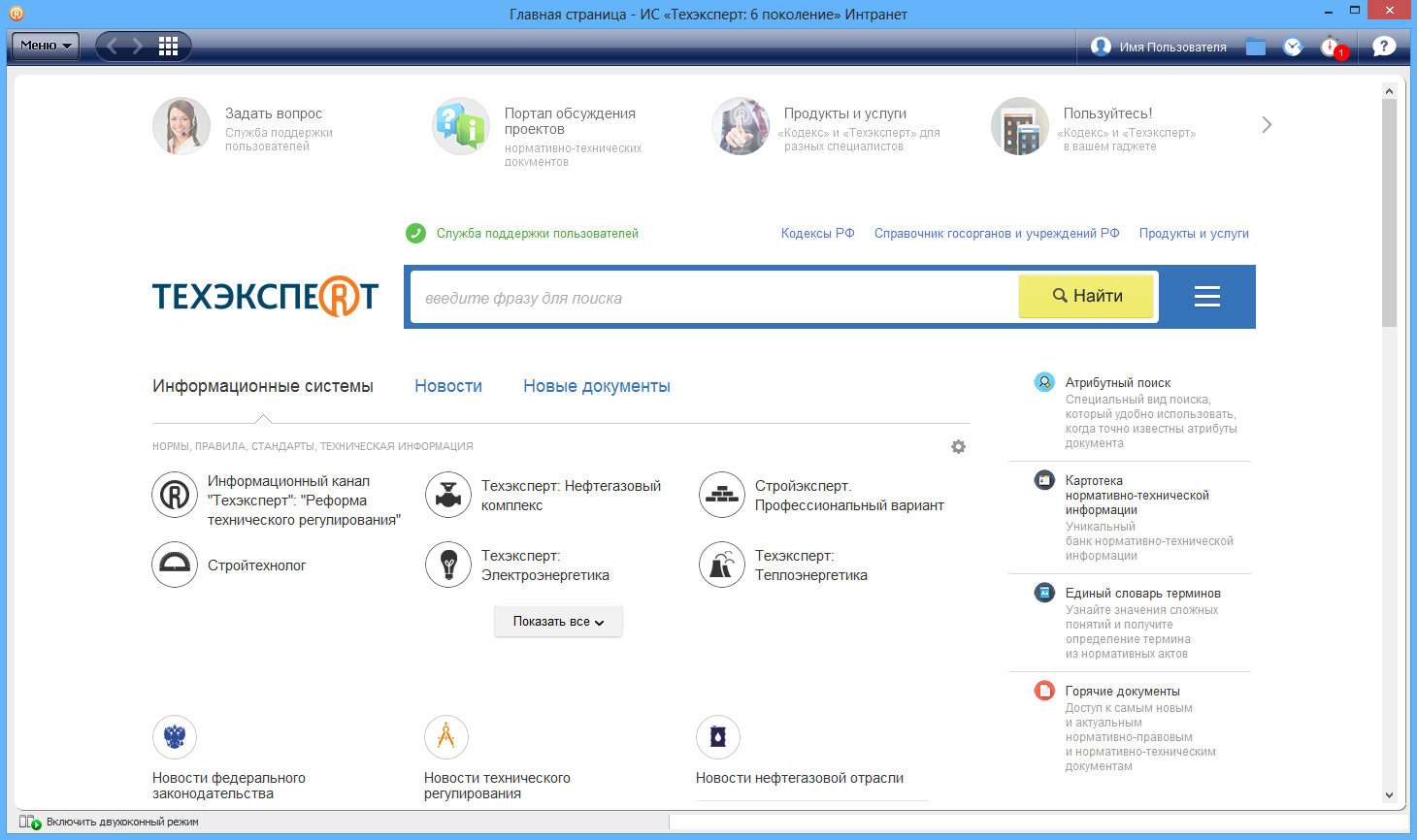Show next banners with right chevron

[x=1266, y=124]
